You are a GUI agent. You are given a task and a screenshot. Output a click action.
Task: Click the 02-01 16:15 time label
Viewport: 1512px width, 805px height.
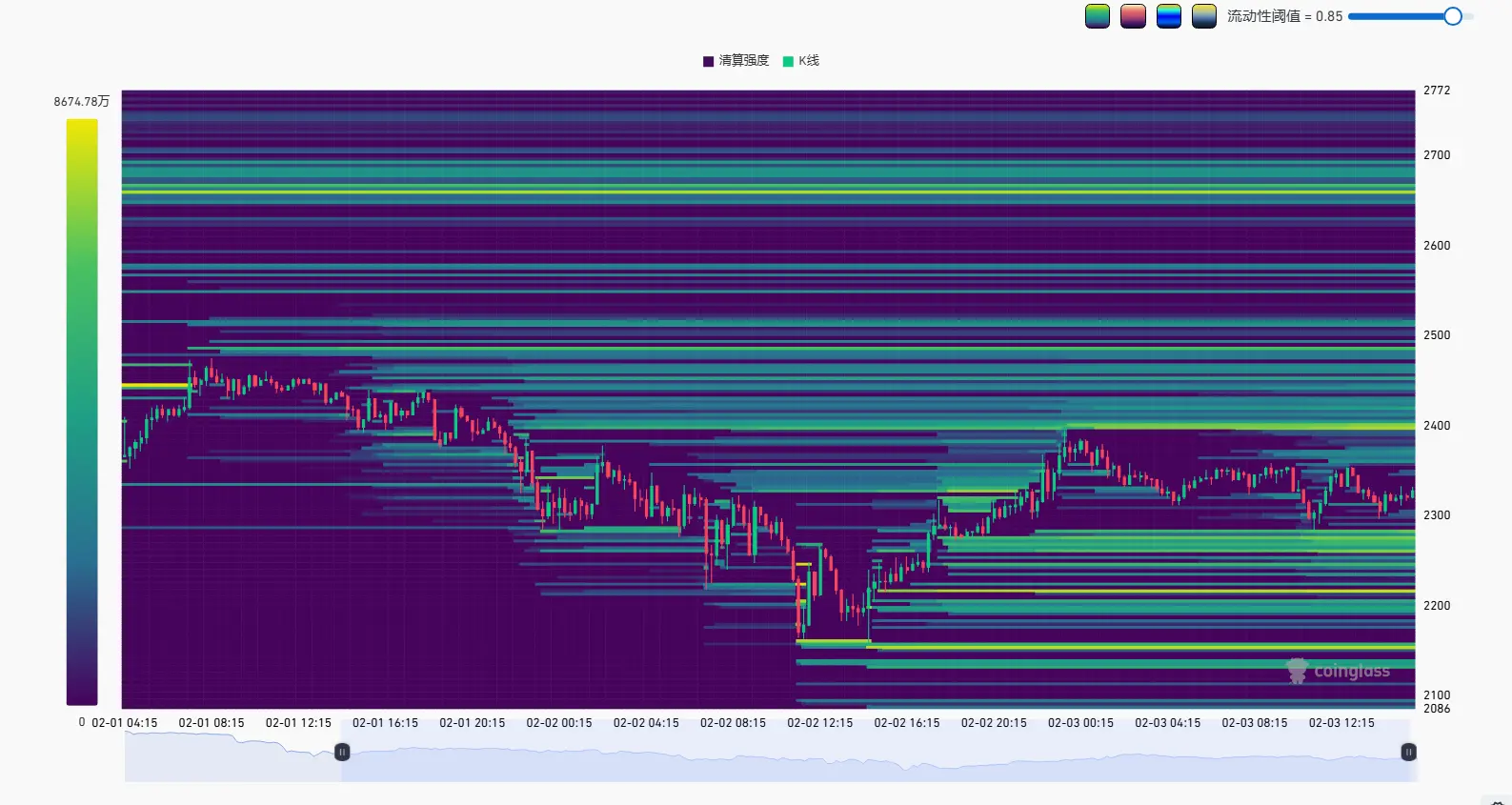(385, 723)
